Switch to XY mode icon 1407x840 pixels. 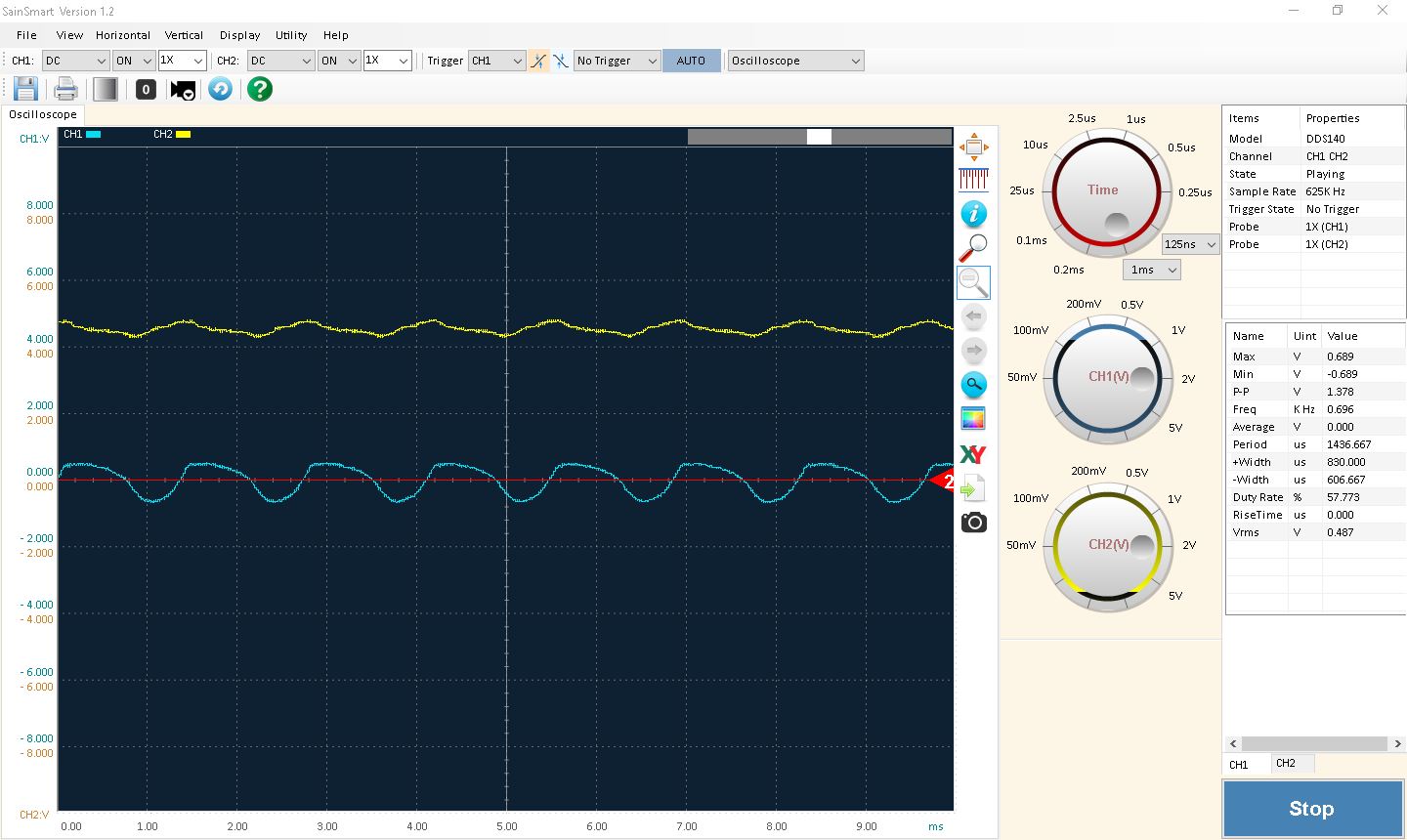973,454
